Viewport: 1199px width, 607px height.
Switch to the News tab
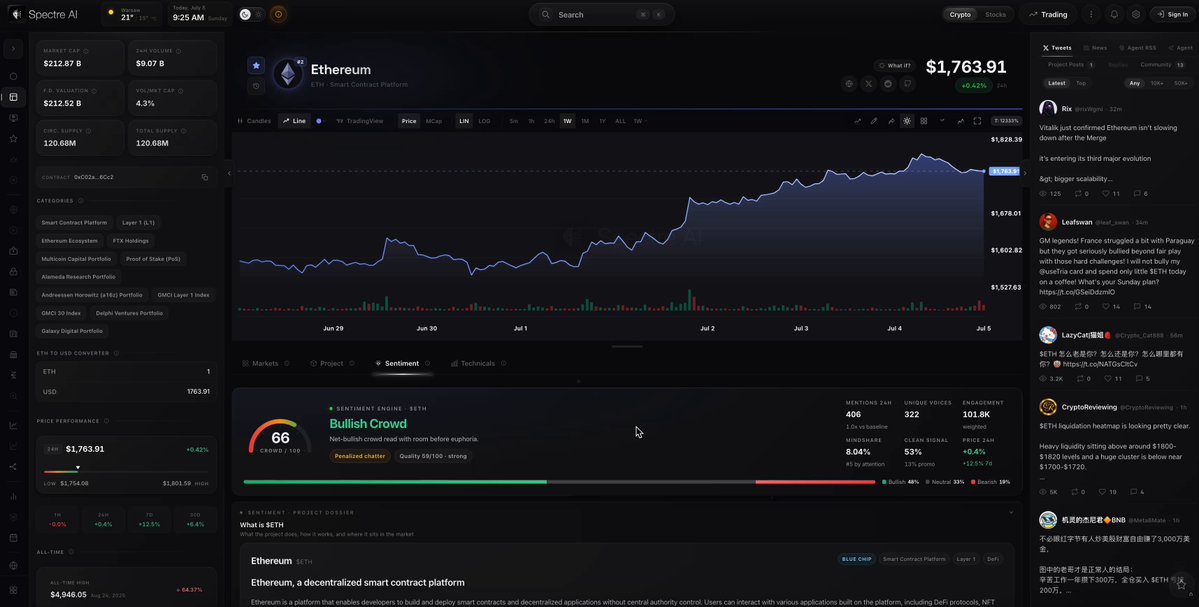[x=1095, y=47]
